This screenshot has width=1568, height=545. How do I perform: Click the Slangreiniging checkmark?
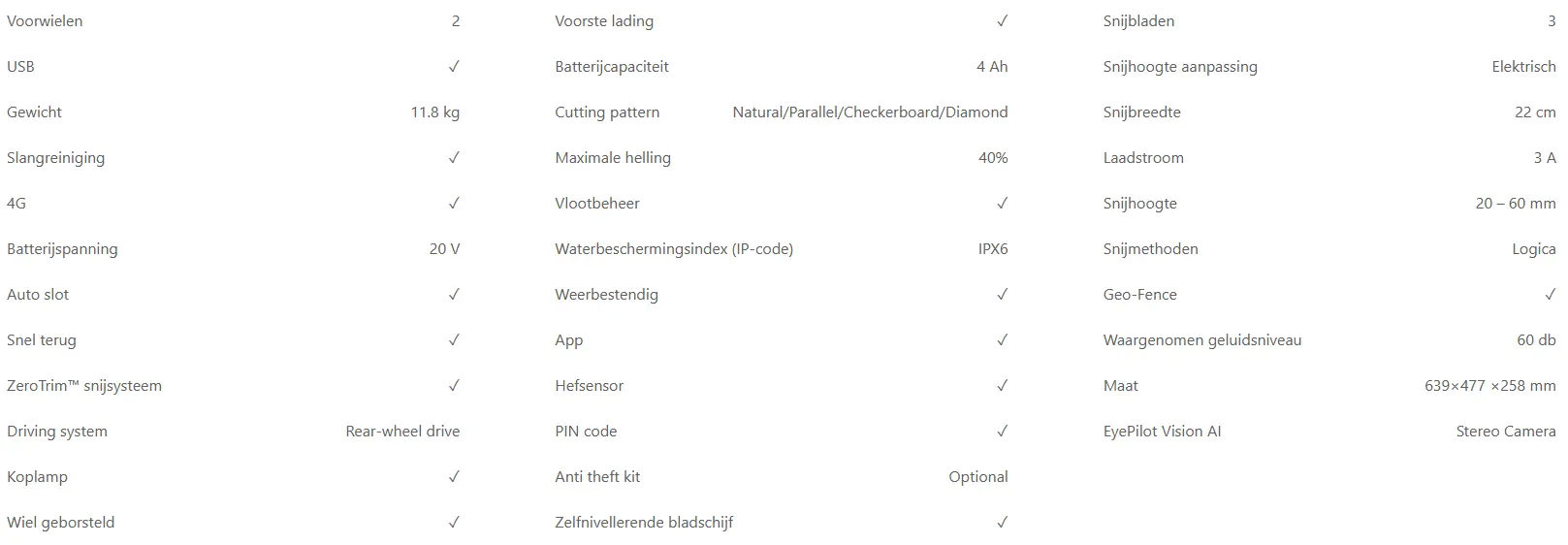point(454,158)
